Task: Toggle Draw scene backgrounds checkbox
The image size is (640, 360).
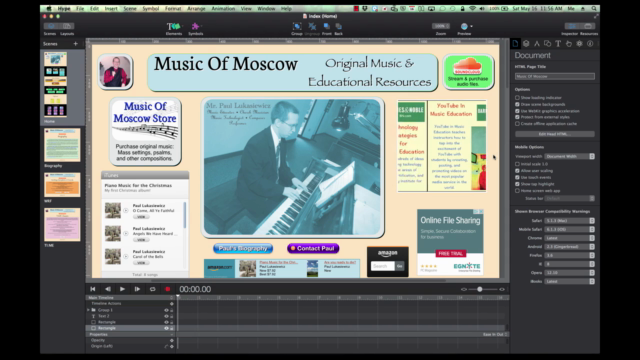Action: point(517,104)
